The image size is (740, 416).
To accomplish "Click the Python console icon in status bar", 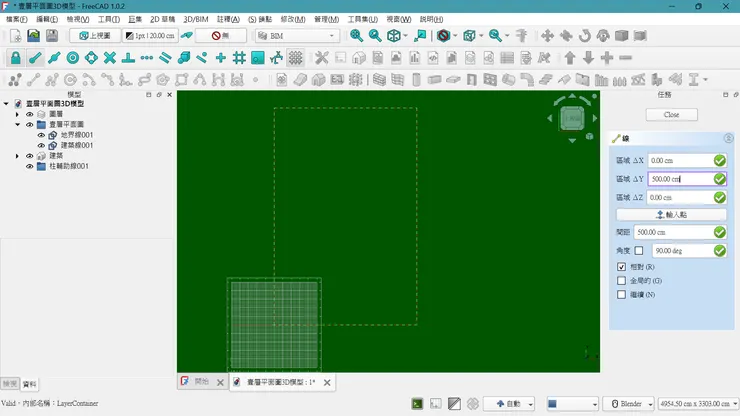I will tap(417, 404).
